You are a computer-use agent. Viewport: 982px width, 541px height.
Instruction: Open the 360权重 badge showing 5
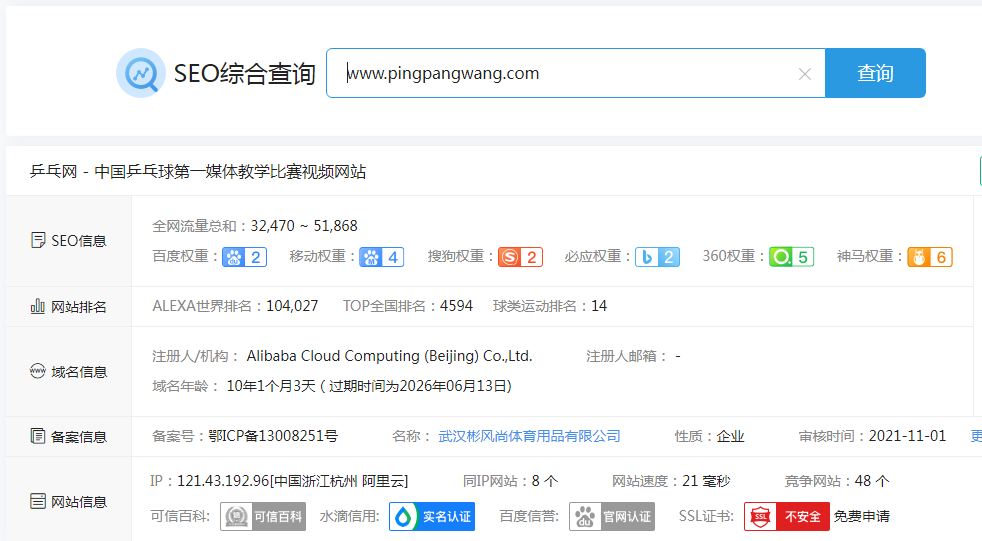coord(792,257)
